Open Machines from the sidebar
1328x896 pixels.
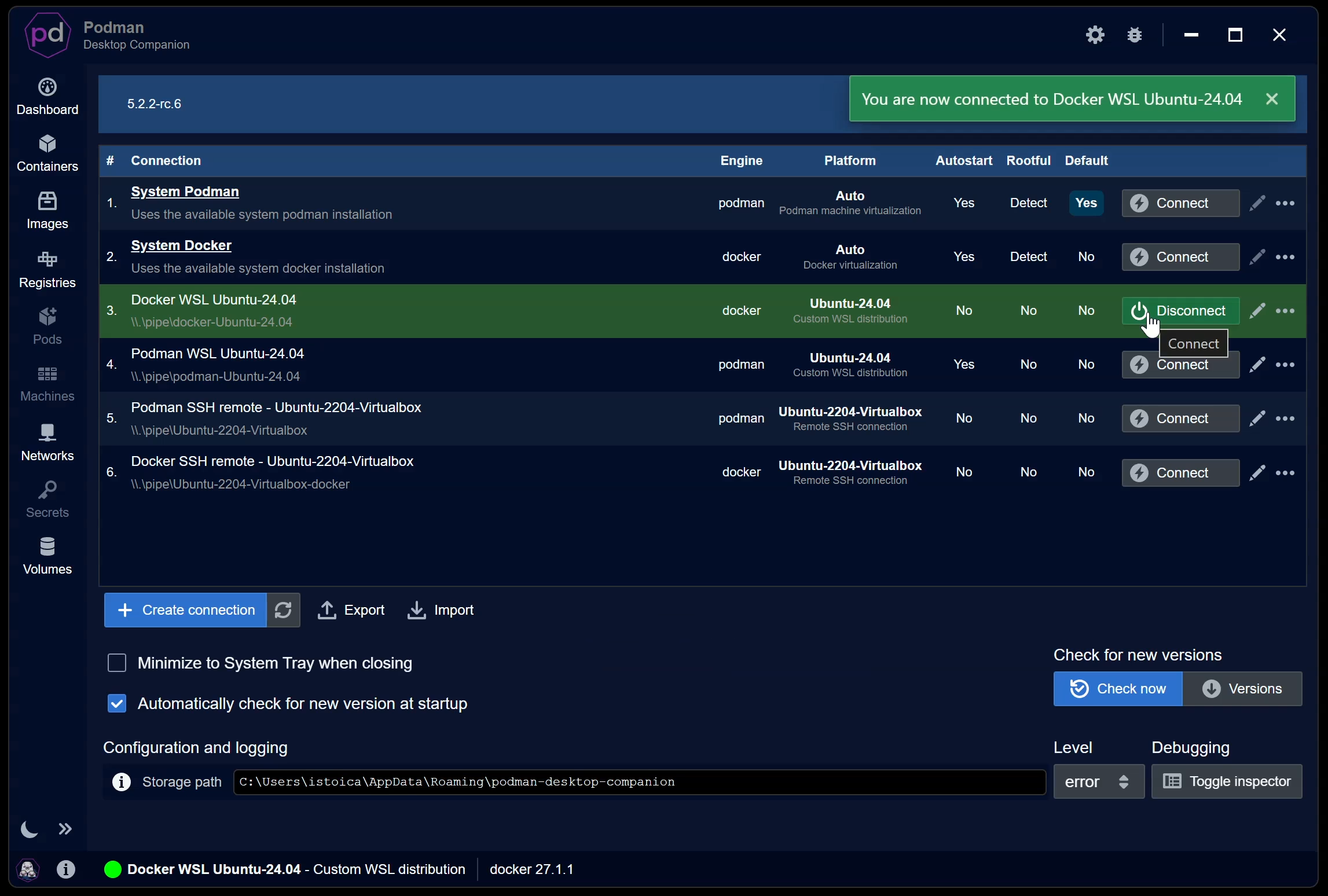[47, 383]
